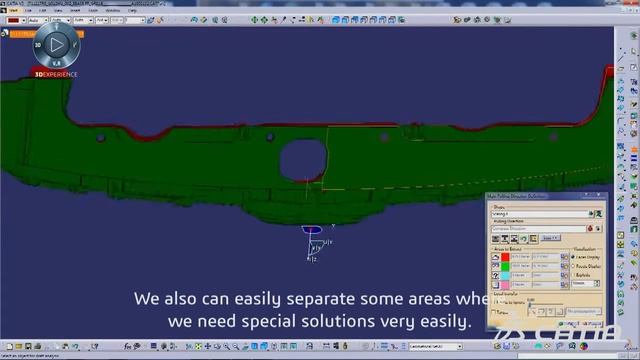Viewport: 640px width, 360px height.
Task: Open the Auto transparency dropdown in top toolbar
Action: (x=38, y=20)
